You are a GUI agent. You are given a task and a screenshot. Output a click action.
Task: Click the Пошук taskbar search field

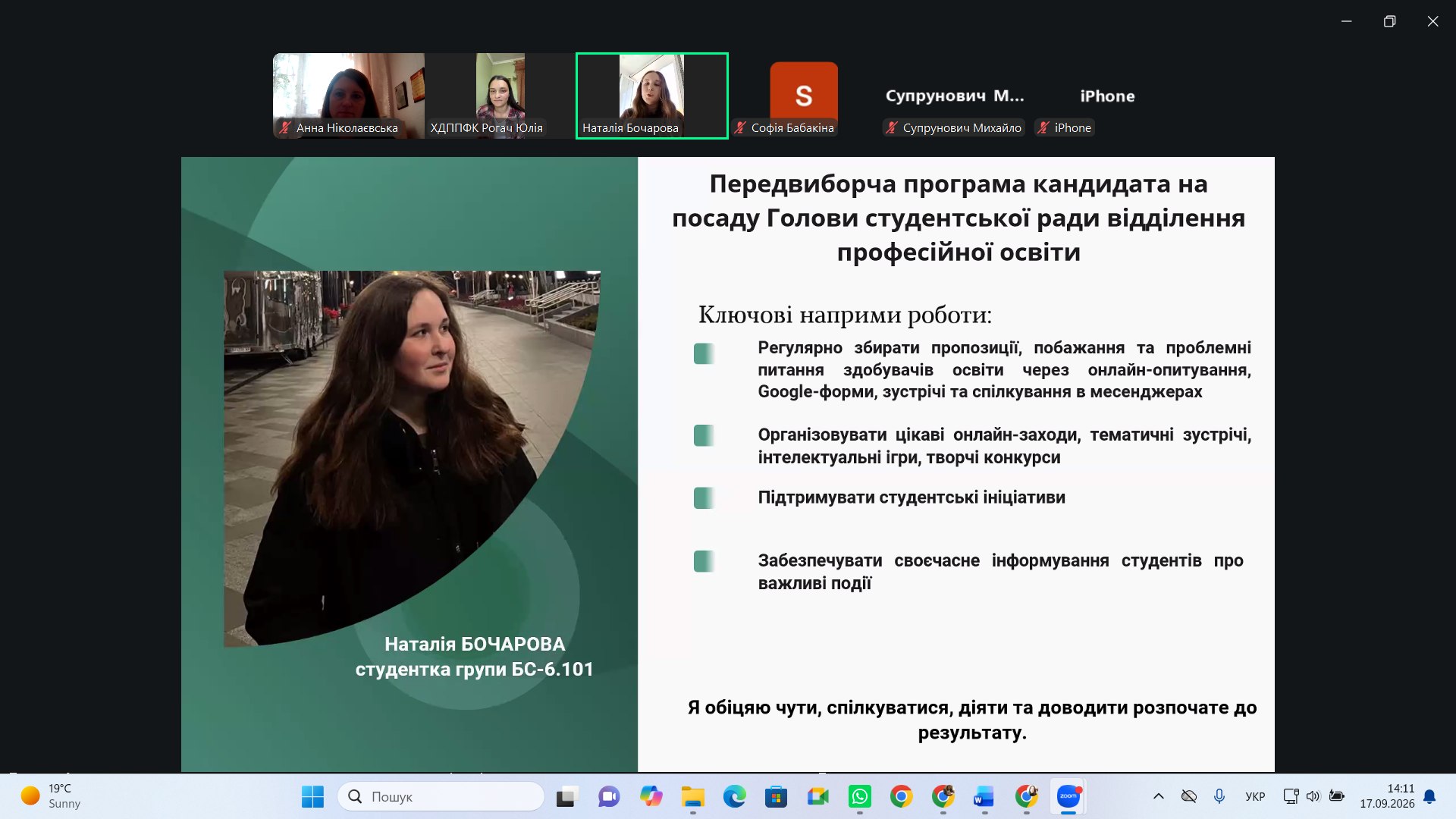pos(441,797)
